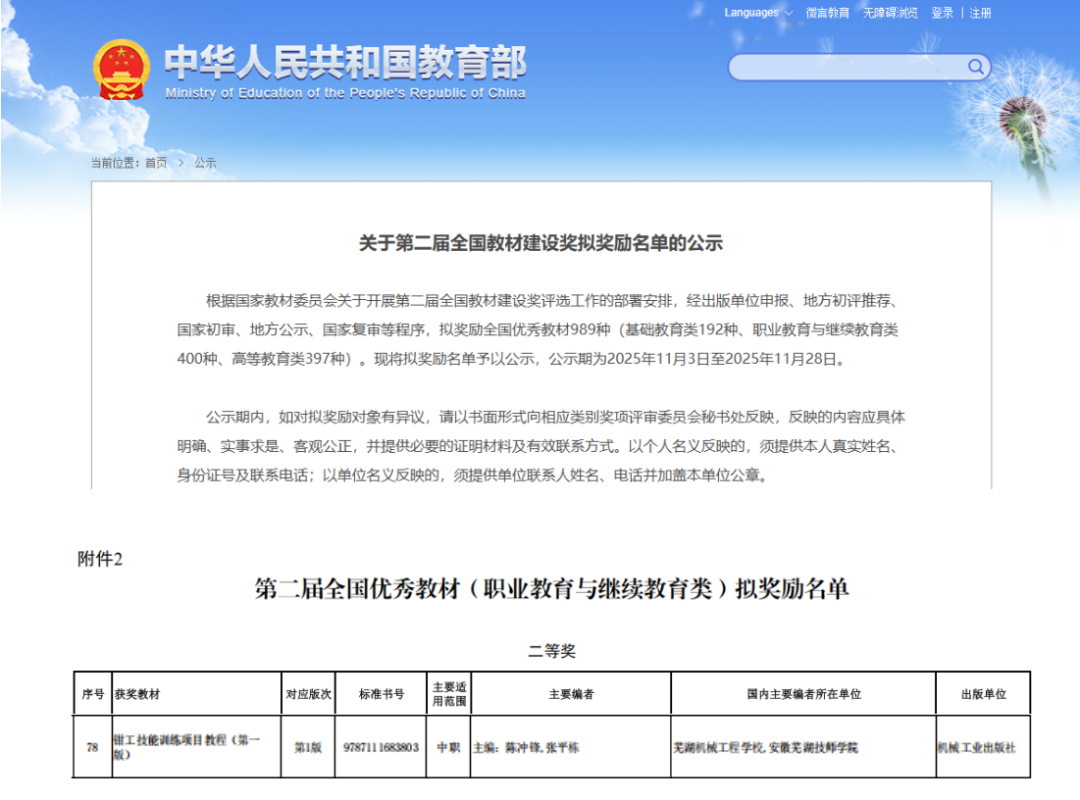
Task: Toggle the Languages selector
Action: (754, 13)
